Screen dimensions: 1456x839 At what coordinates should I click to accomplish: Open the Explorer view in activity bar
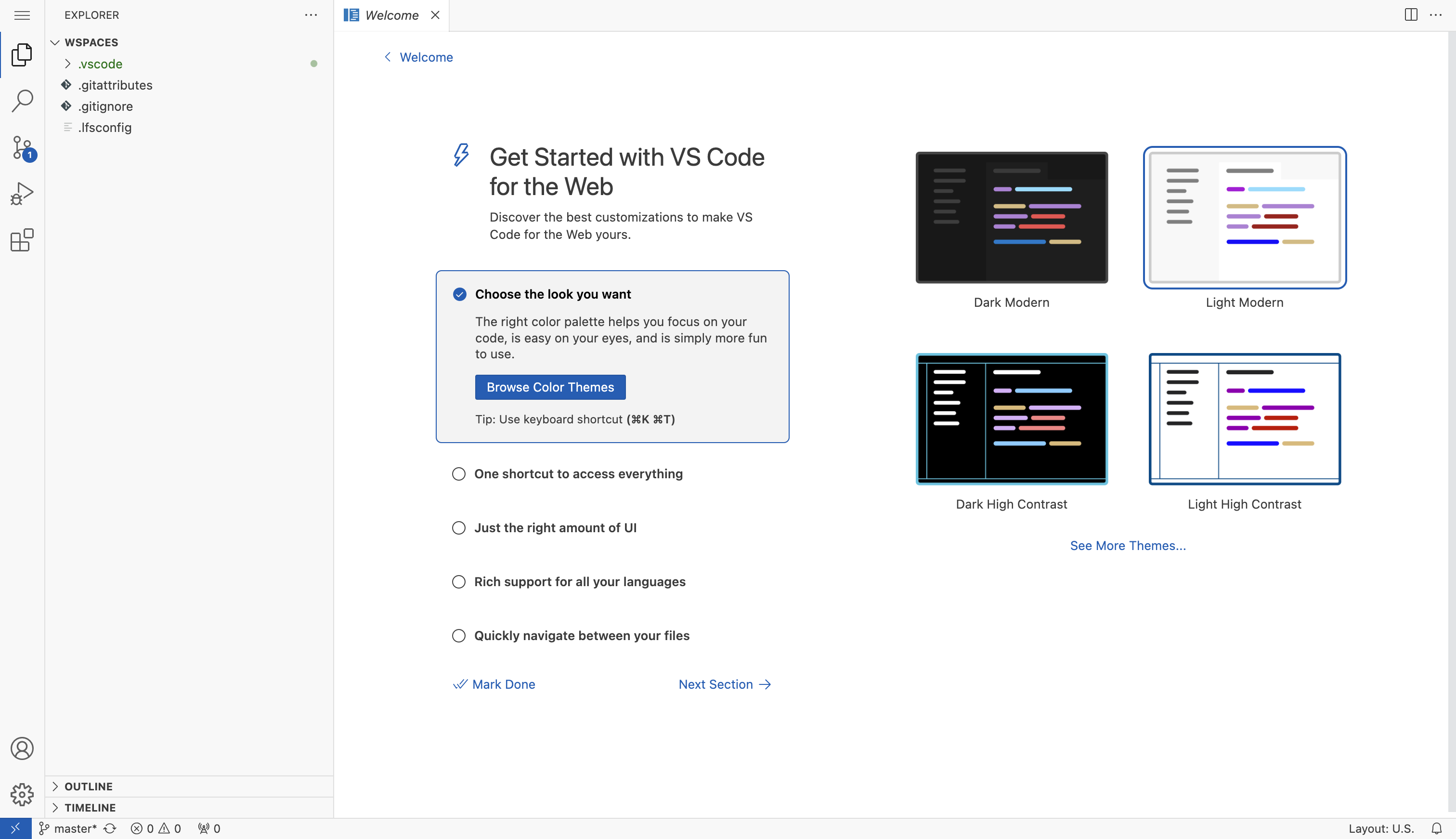tap(22, 55)
